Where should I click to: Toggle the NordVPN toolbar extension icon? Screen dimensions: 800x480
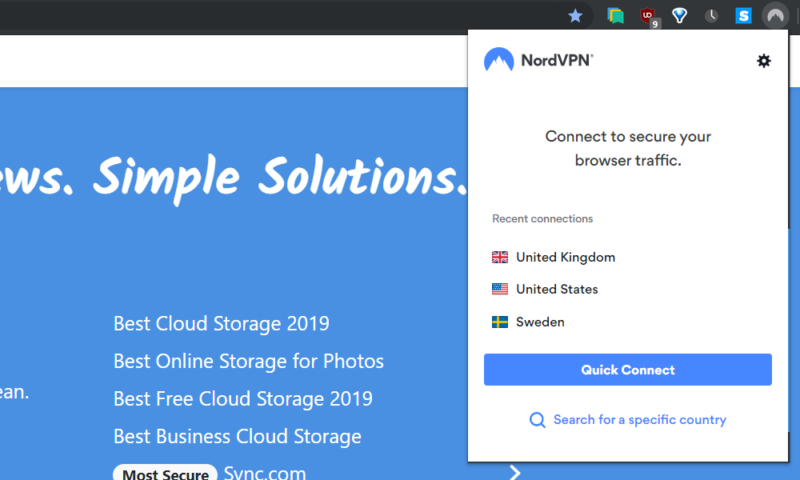[775, 16]
